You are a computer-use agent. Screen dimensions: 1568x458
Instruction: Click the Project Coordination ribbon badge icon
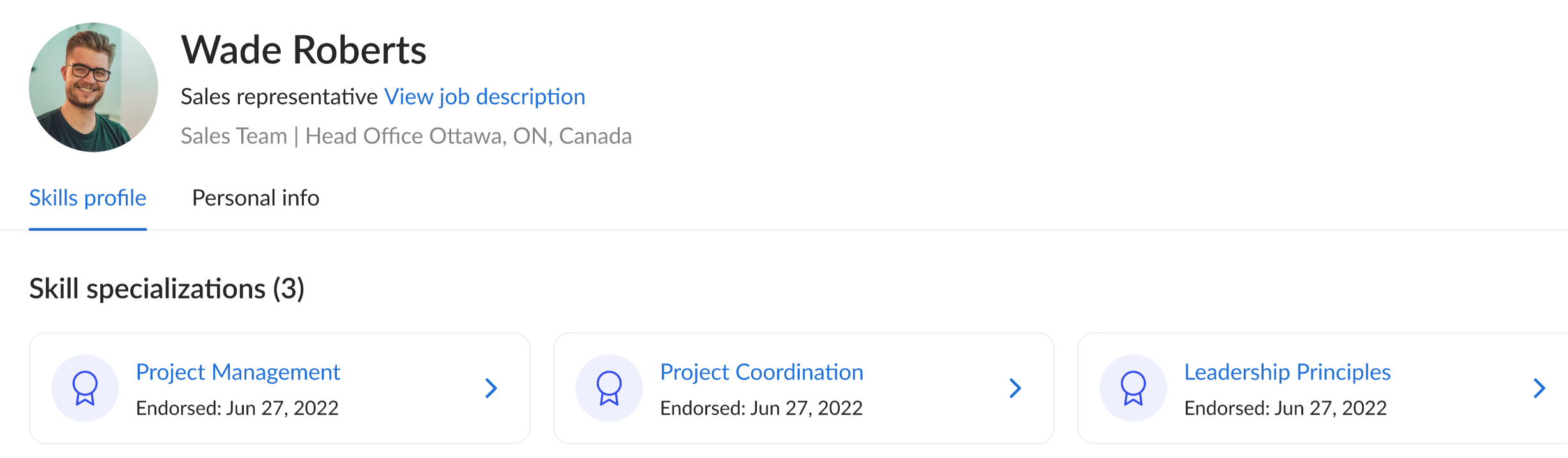point(609,388)
